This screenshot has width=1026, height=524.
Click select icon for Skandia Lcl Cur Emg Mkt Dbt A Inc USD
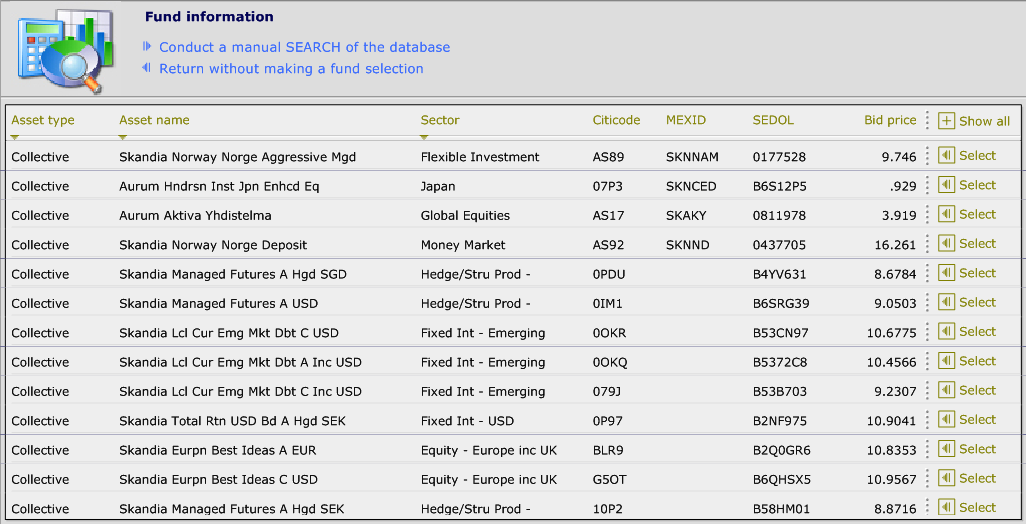pos(946,360)
